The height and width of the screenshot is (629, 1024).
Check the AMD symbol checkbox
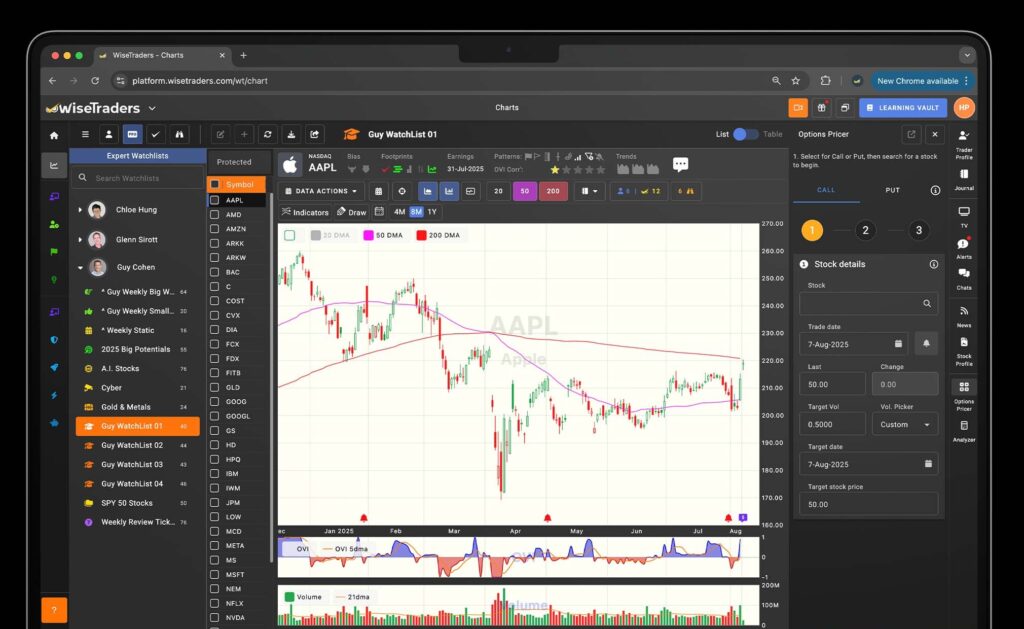(x=214, y=214)
